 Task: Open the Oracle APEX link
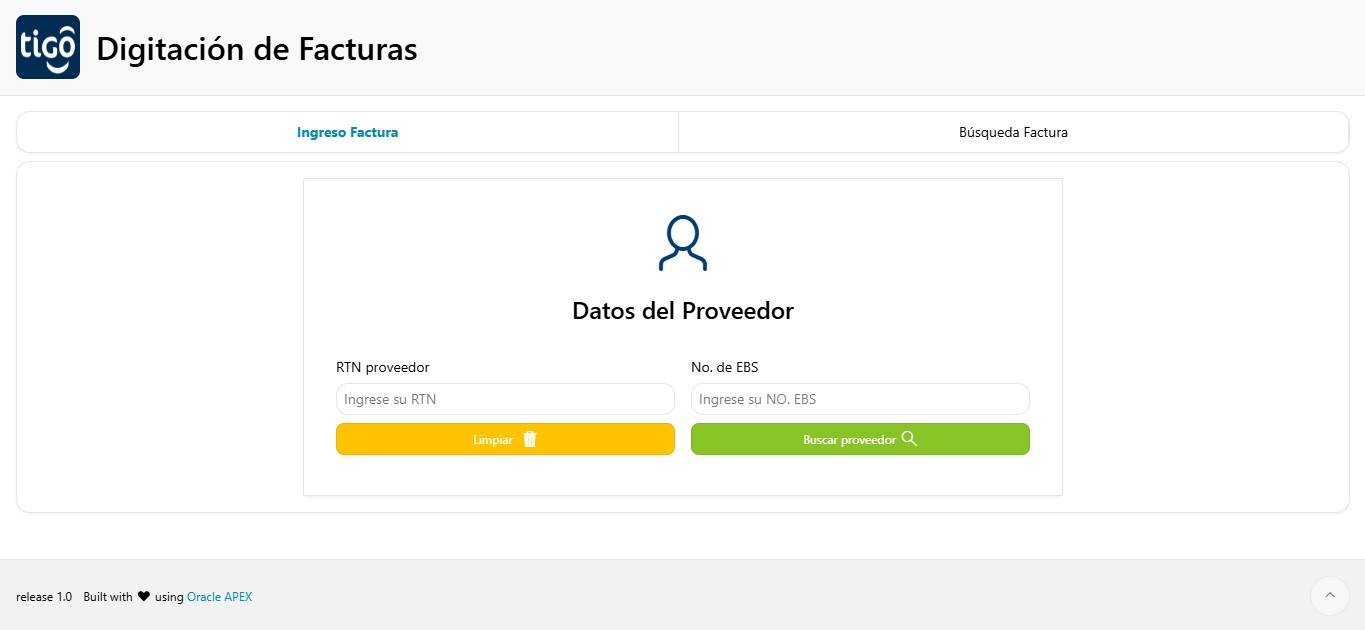pos(219,596)
